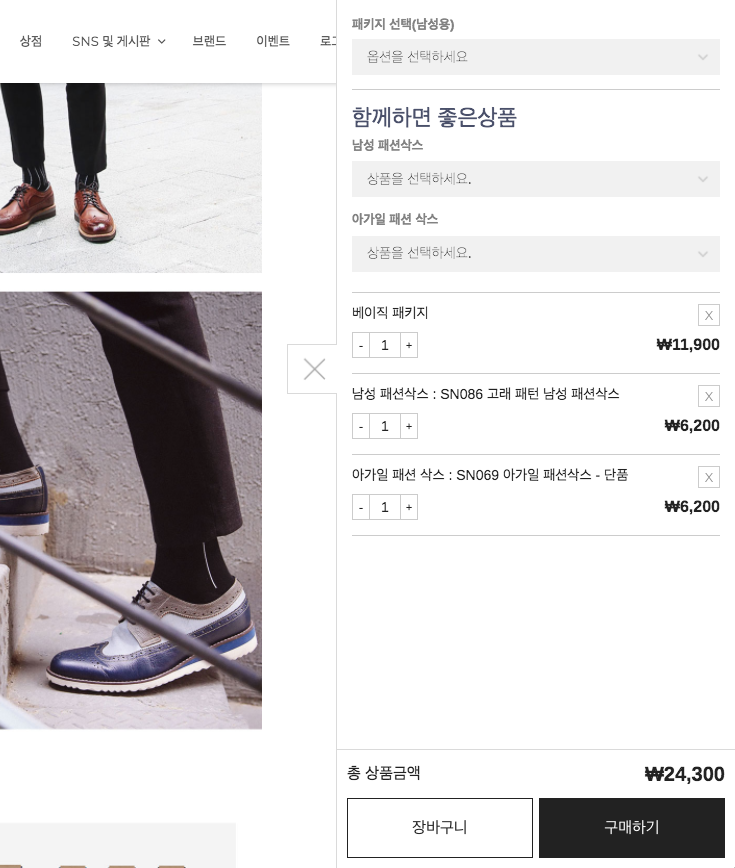Open the SNS 및 게시판 menu

tap(118, 41)
